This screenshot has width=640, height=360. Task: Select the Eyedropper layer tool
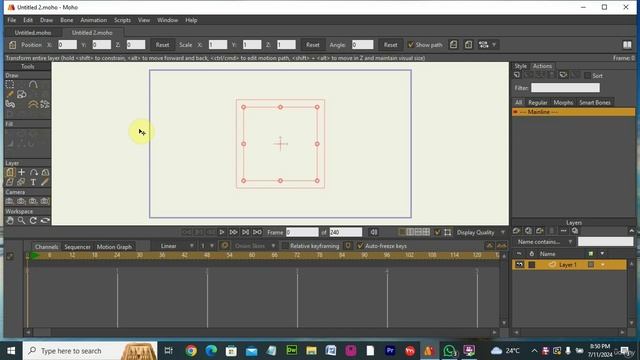(x=44, y=182)
